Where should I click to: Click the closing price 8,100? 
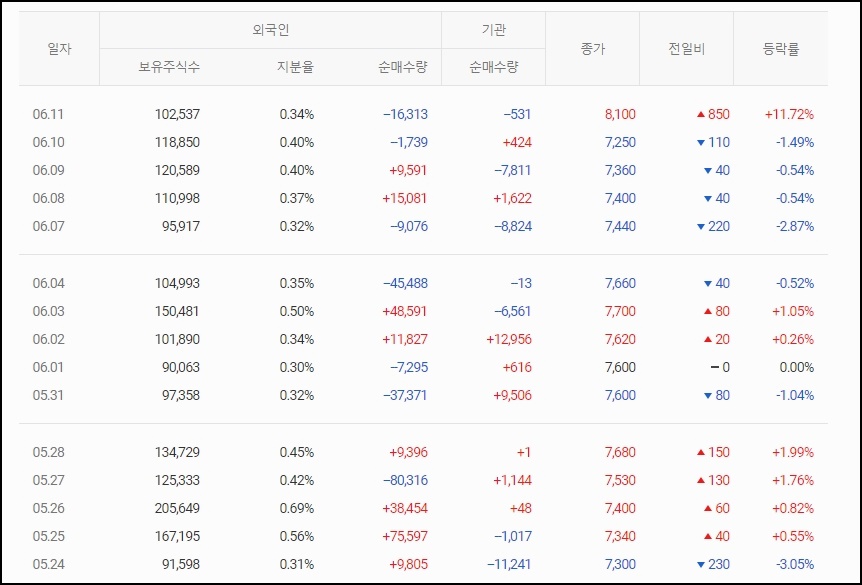620,114
